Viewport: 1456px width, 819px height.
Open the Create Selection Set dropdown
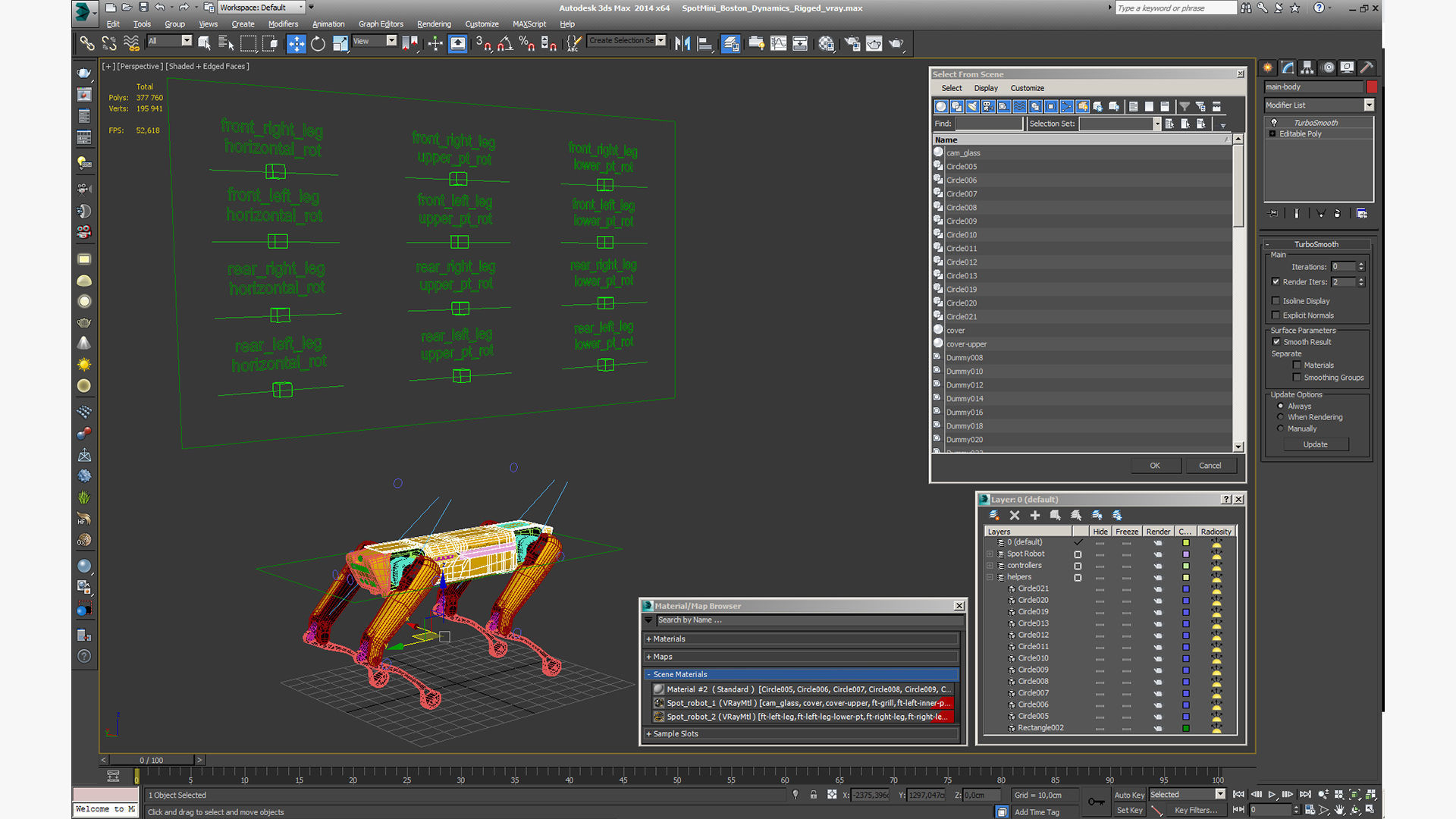[x=661, y=40]
